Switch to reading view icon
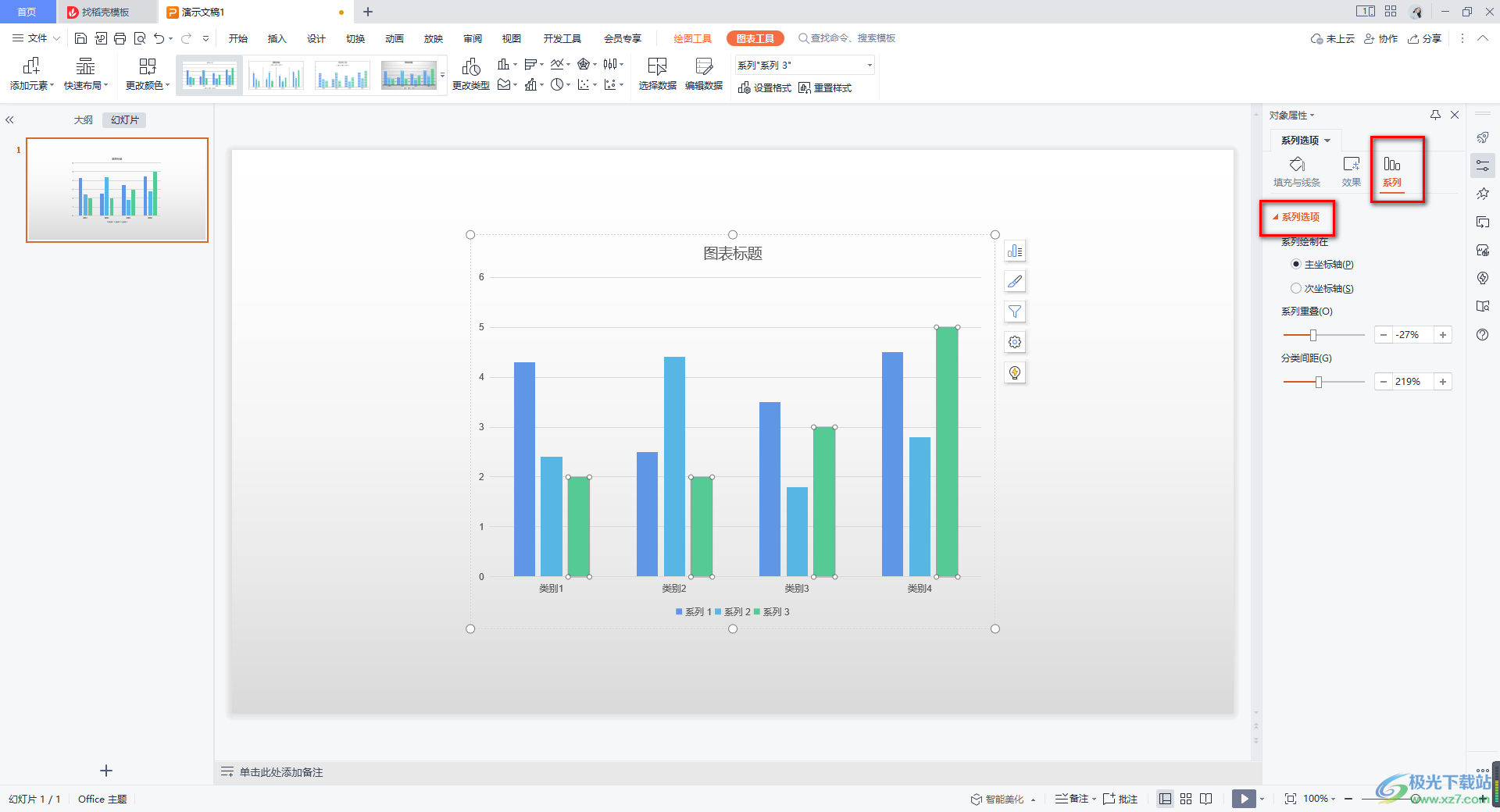The image size is (1500, 812). [x=1206, y=799]
